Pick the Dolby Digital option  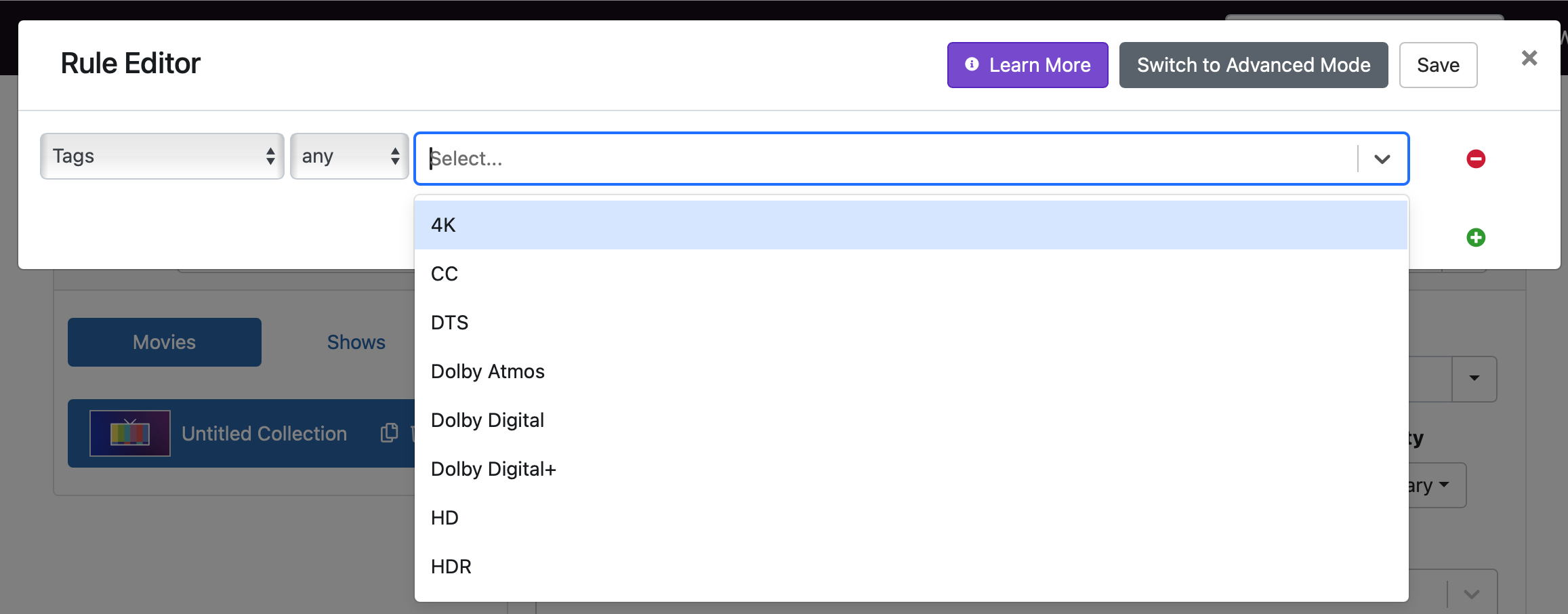click(x=488, y=420)
